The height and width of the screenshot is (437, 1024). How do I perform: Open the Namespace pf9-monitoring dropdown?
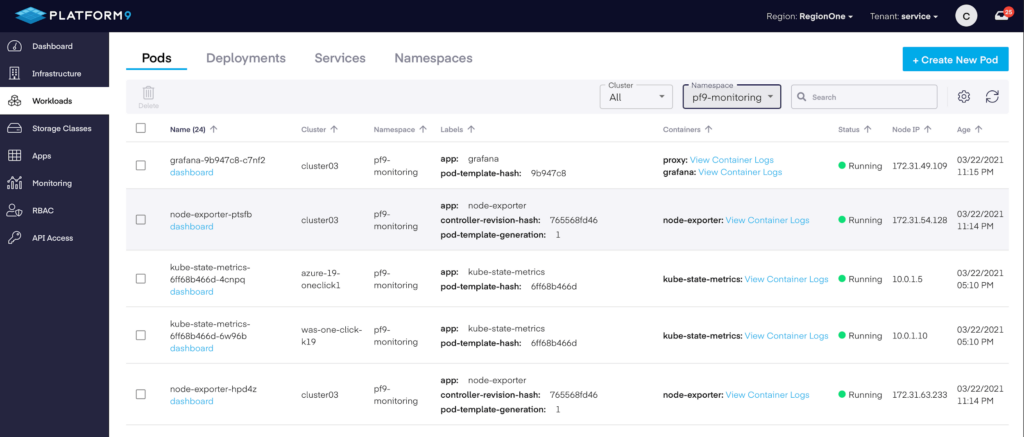[x=731, y=97]
